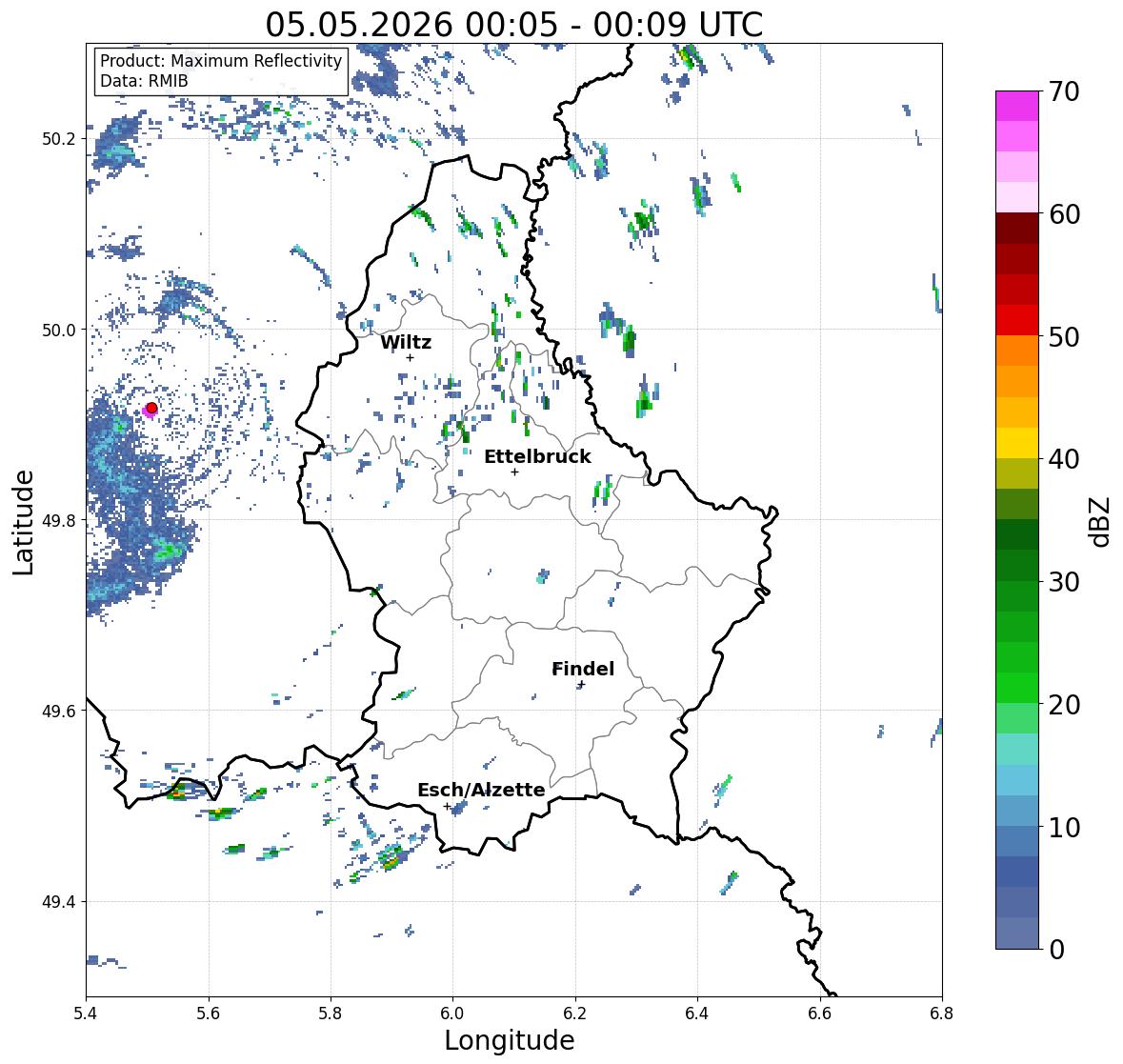Click the bright green 20 dBZ colorbar segment
The width and height of the screenshot is (1123, 1064).
point(1017,688)
